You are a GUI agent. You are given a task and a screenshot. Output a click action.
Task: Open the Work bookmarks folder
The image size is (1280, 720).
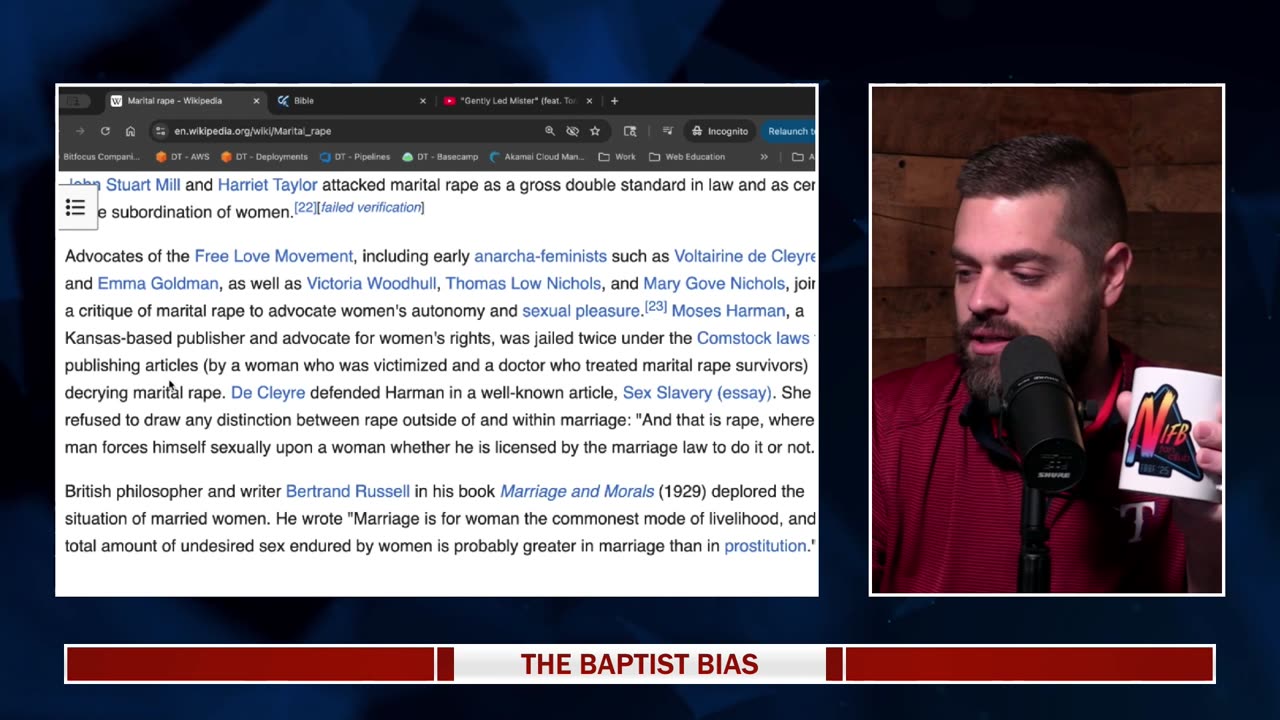tap(617, 157)
